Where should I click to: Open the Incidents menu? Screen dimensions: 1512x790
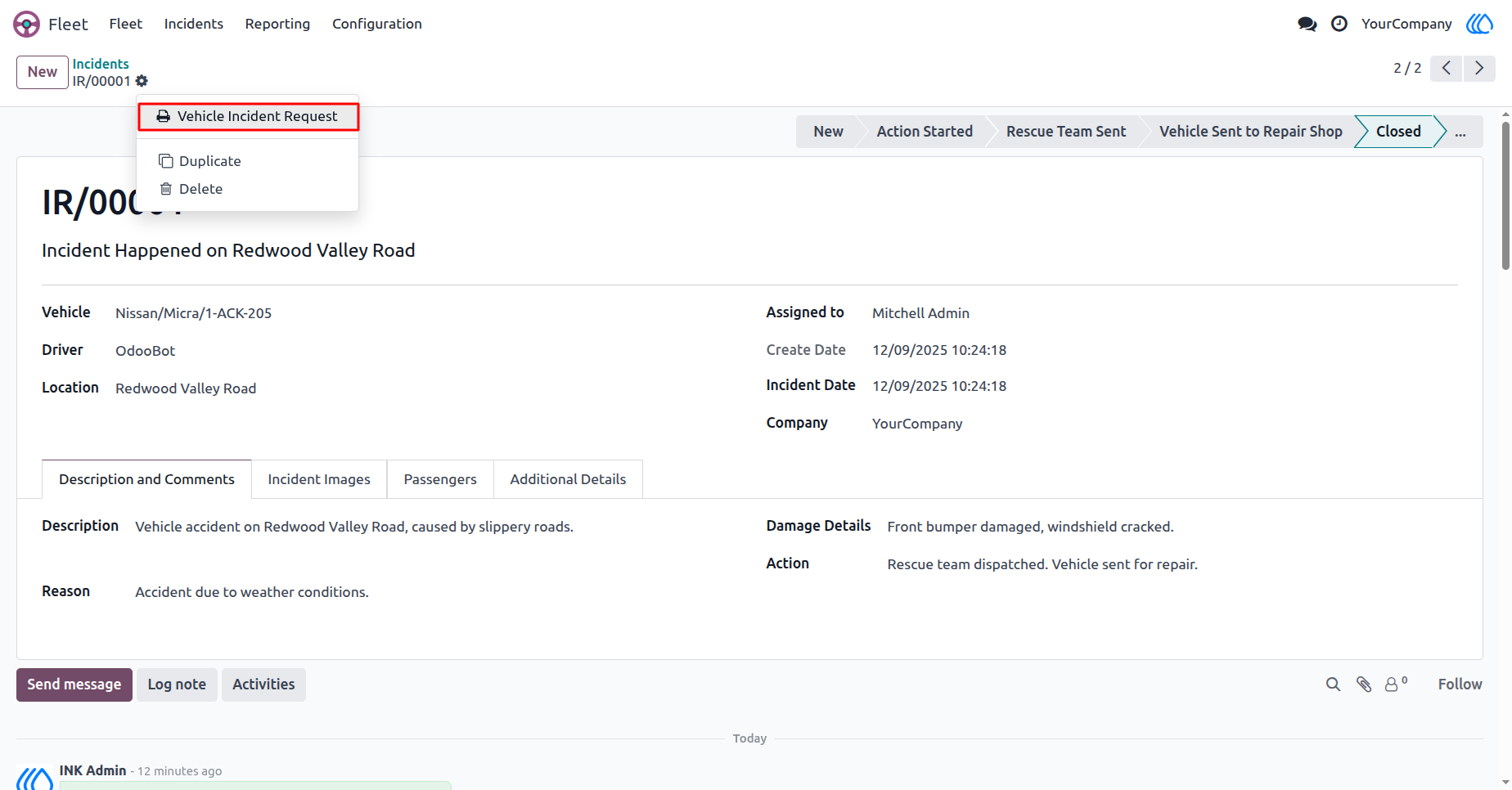tap(193, 24)
